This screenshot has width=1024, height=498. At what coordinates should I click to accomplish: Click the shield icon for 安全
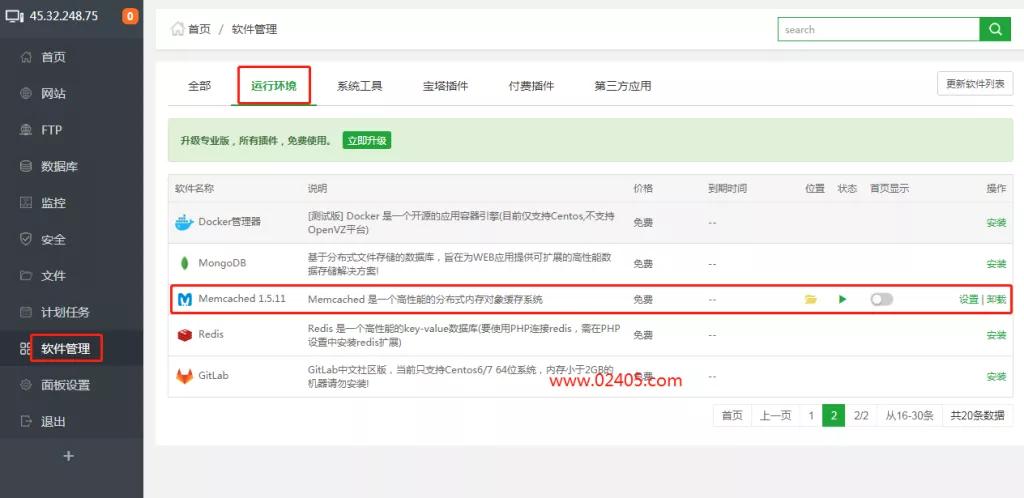26,239
